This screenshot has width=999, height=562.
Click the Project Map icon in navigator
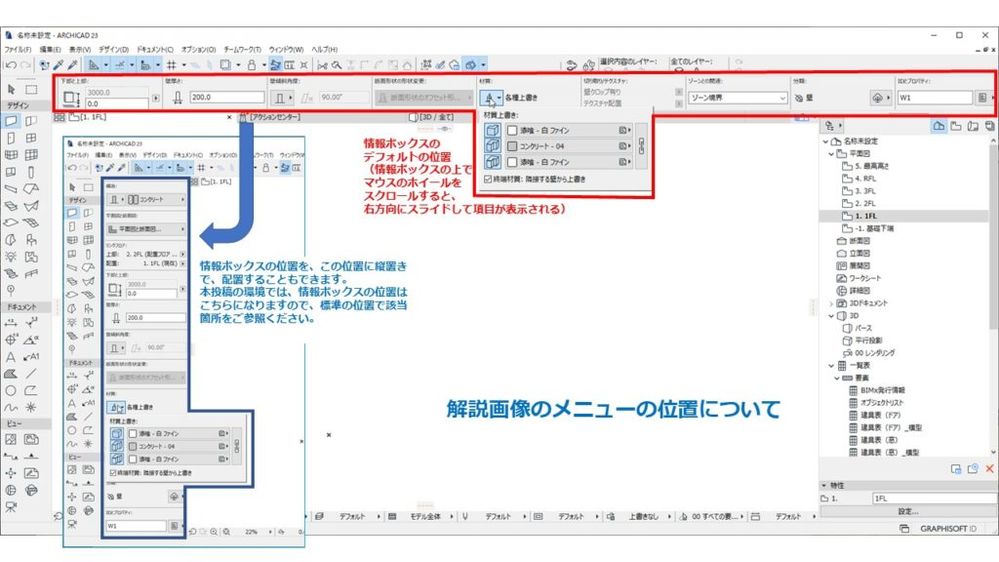(x=939, y=126)
